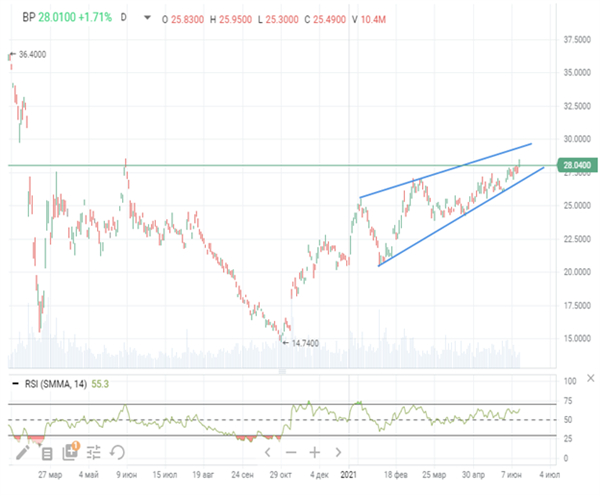Viewport: 600px width, 495px height.
Task: Click the 24 сен date label
Action: coord(242,475)
